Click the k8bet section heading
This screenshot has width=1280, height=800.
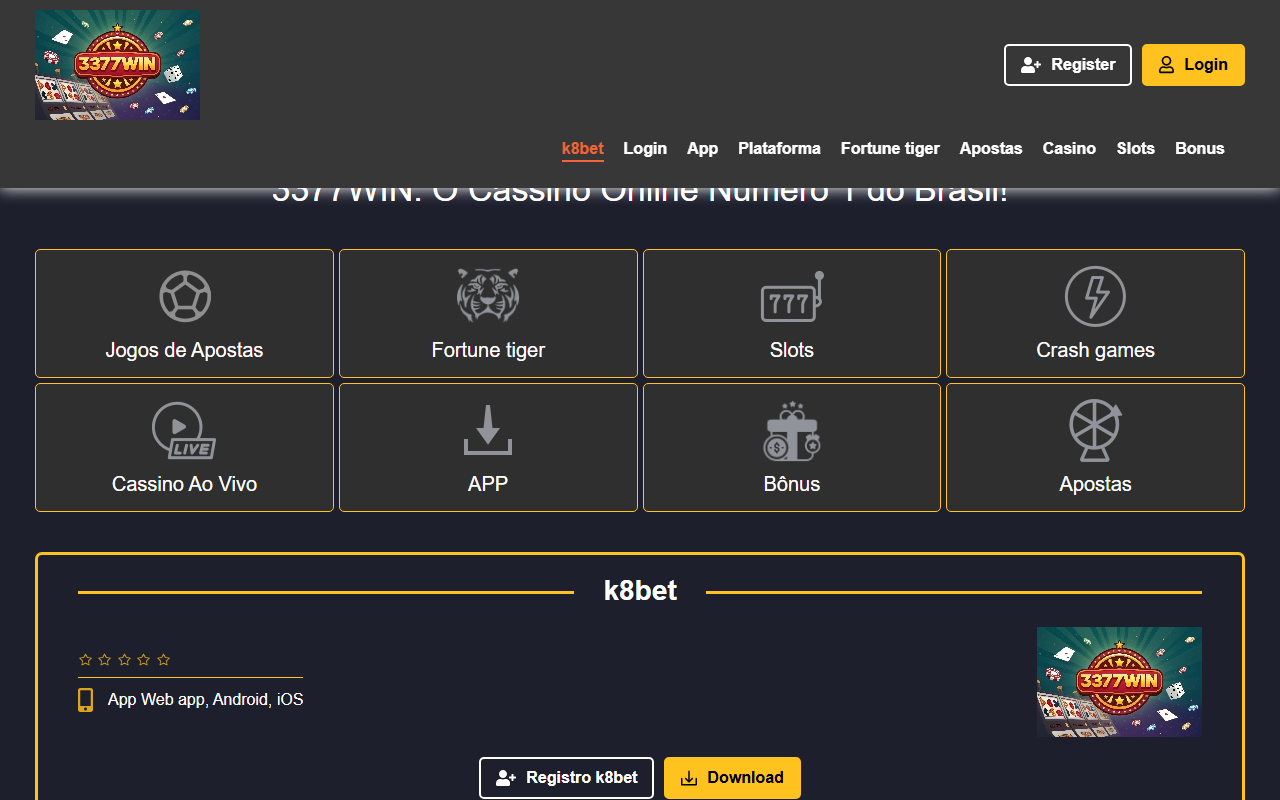pyautogui.click(x=640, y=591)
